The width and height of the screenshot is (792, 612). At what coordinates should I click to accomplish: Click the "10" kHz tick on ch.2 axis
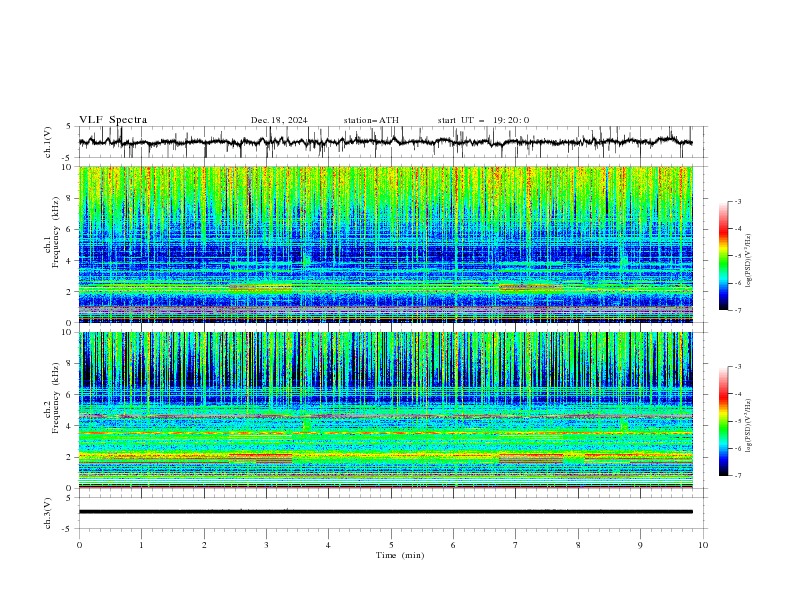click(x=67, y=332)
